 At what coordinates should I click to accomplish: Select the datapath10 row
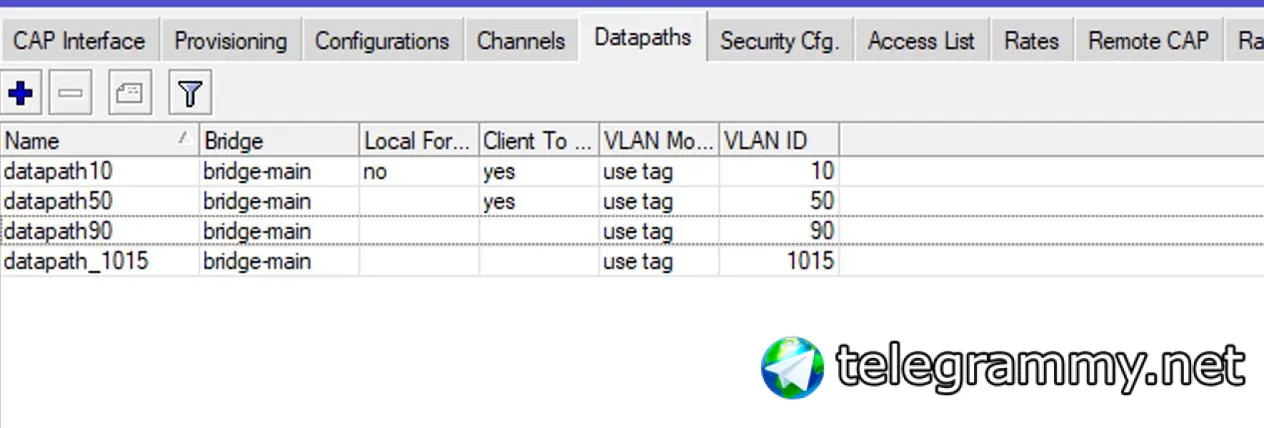pyautogui.click(x=420, y=171)
